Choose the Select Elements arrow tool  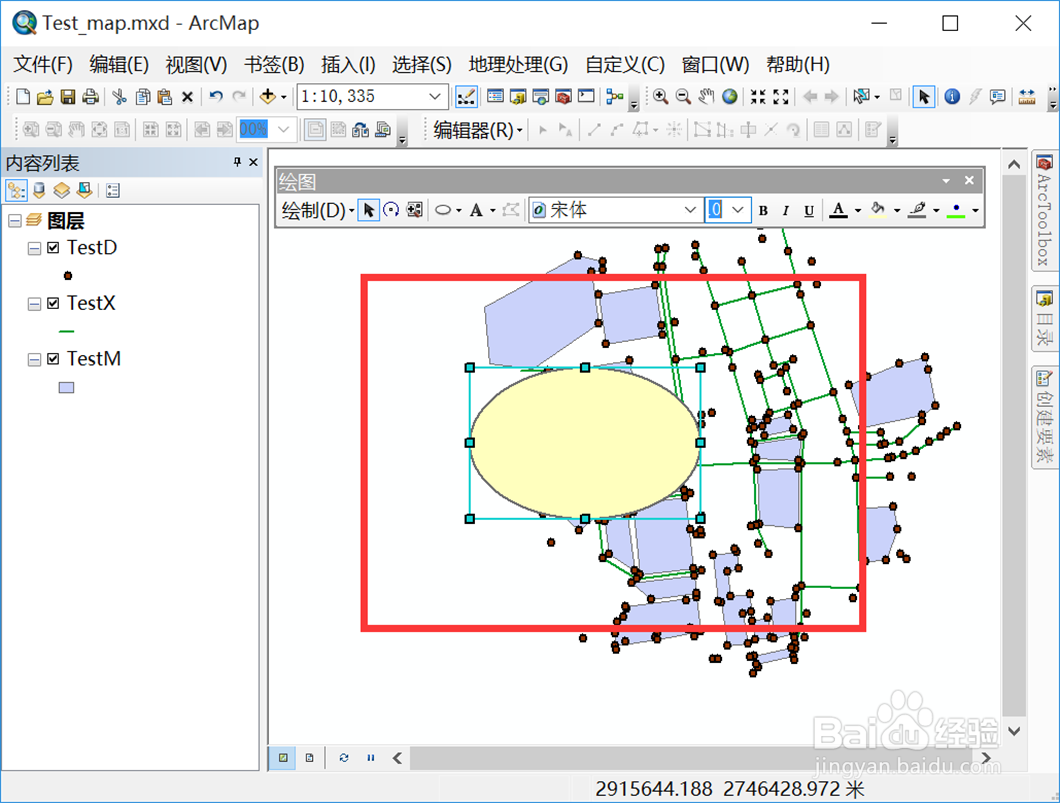tap(923, 97)
